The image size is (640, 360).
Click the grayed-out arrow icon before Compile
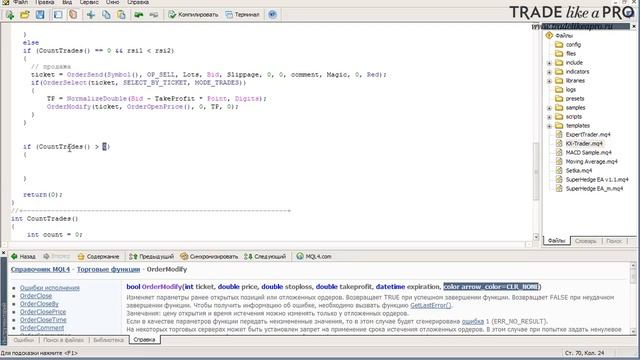coord(153,15)
